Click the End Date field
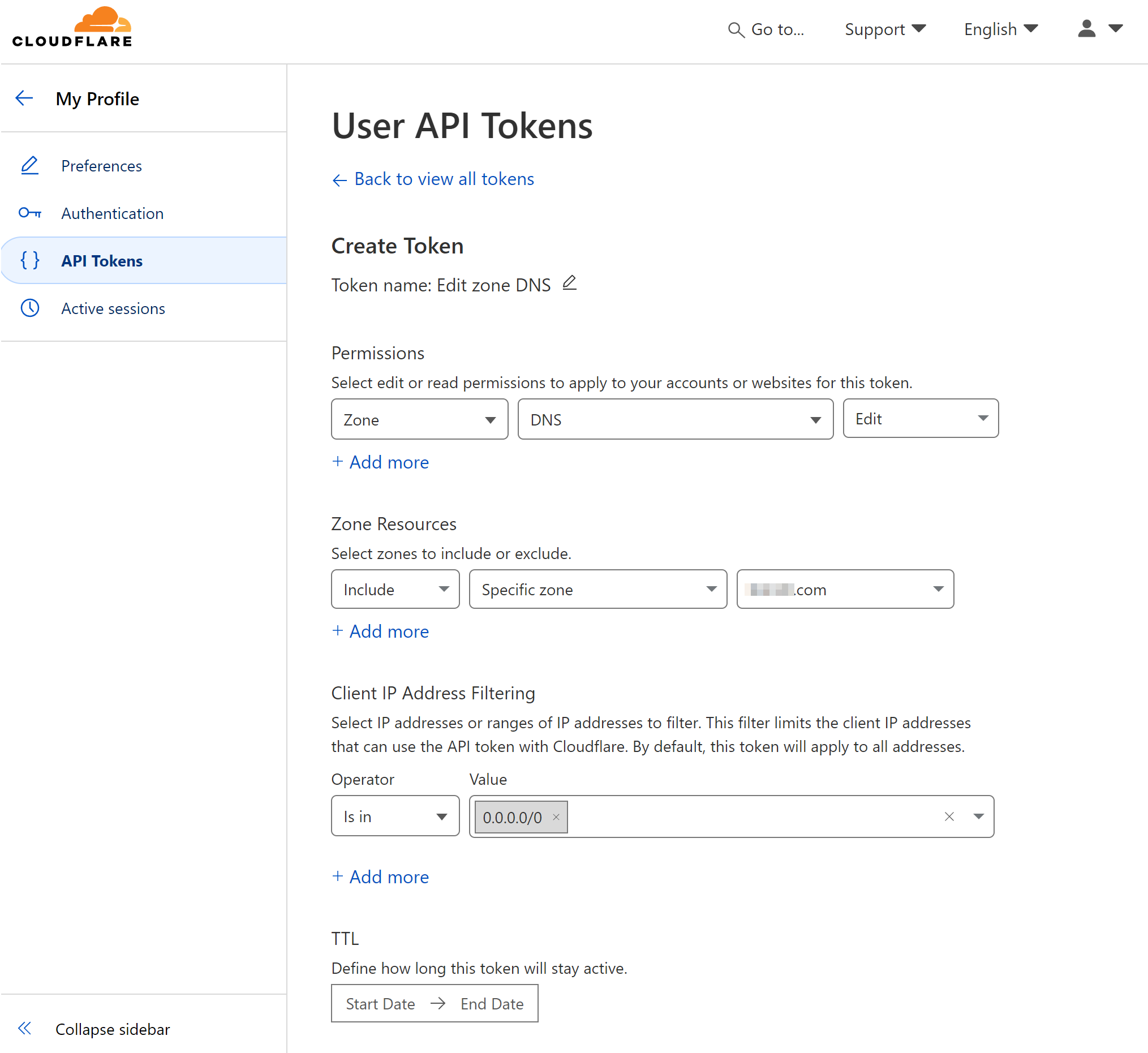 pos(492,1003)
